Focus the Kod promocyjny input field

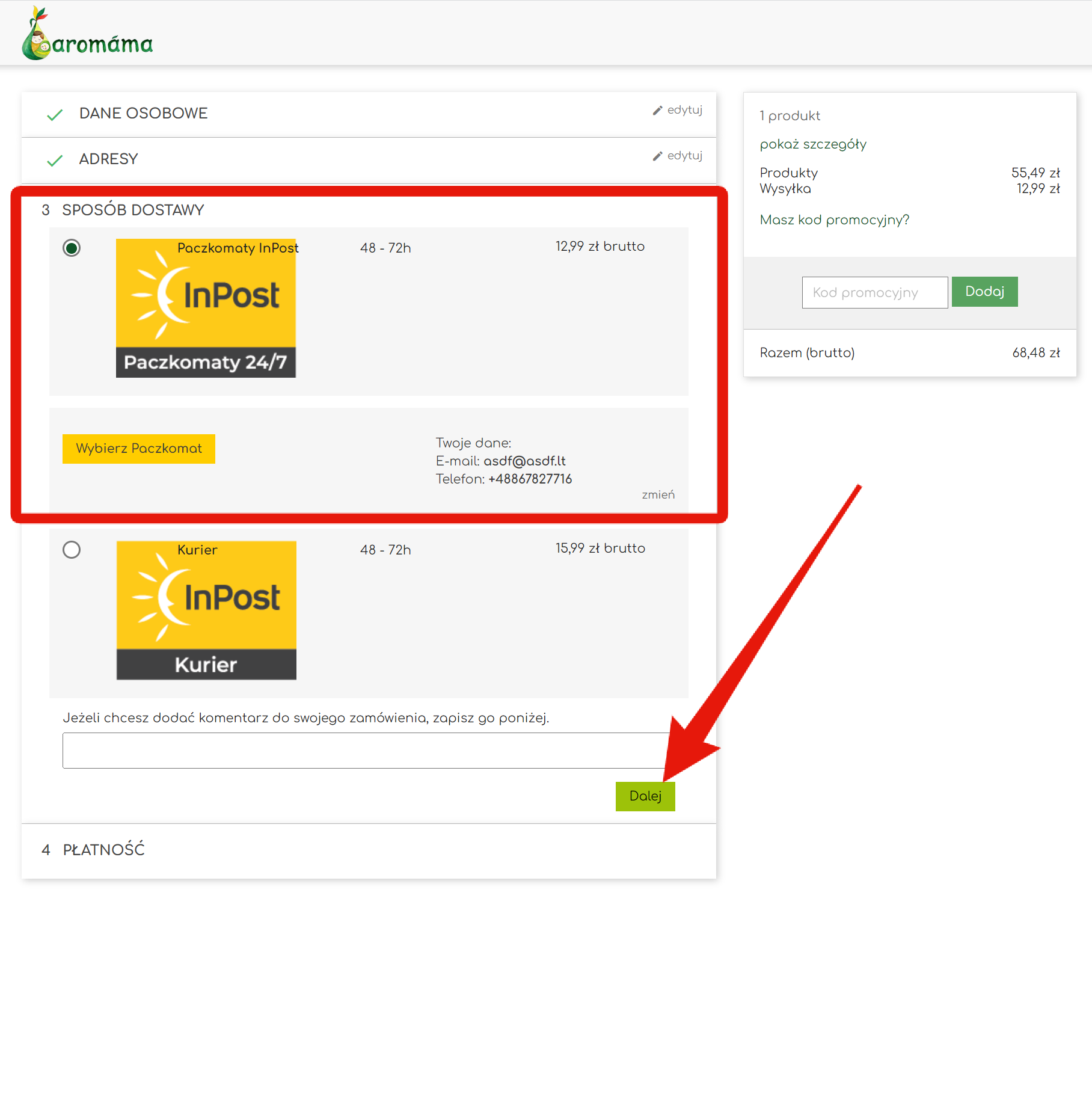[x=874, y=293]
